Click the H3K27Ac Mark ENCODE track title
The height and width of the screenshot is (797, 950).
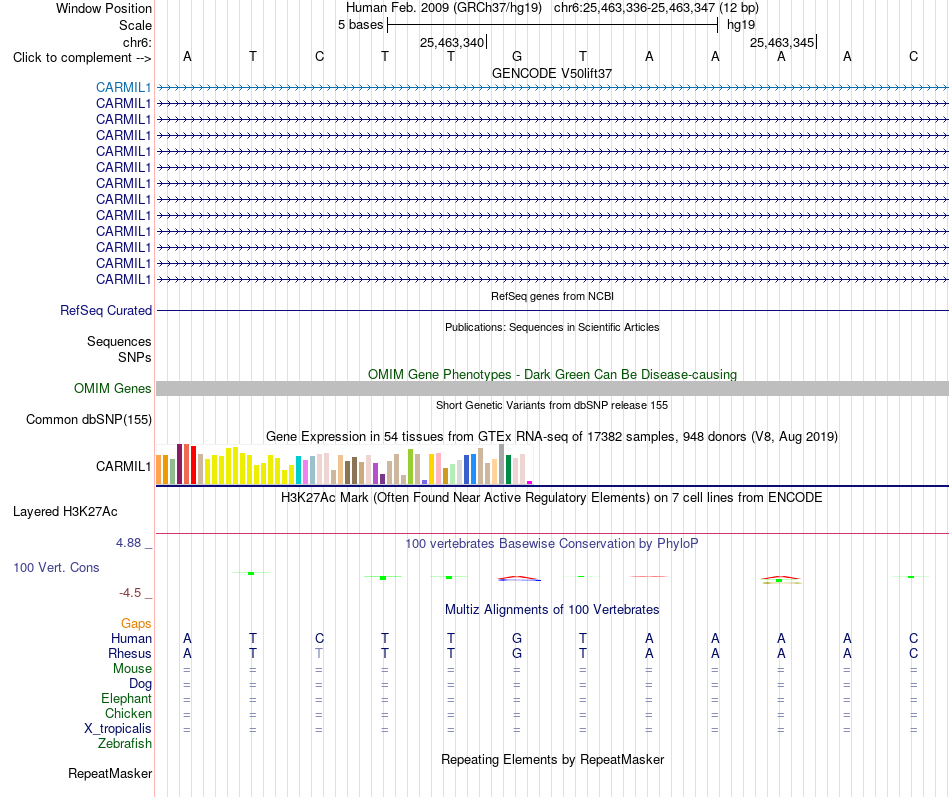point(552,498)
